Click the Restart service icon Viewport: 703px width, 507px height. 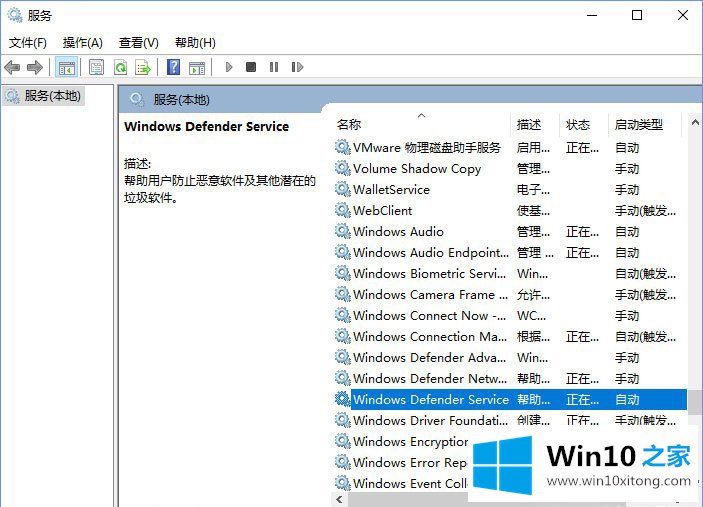(x=297, y=67)
